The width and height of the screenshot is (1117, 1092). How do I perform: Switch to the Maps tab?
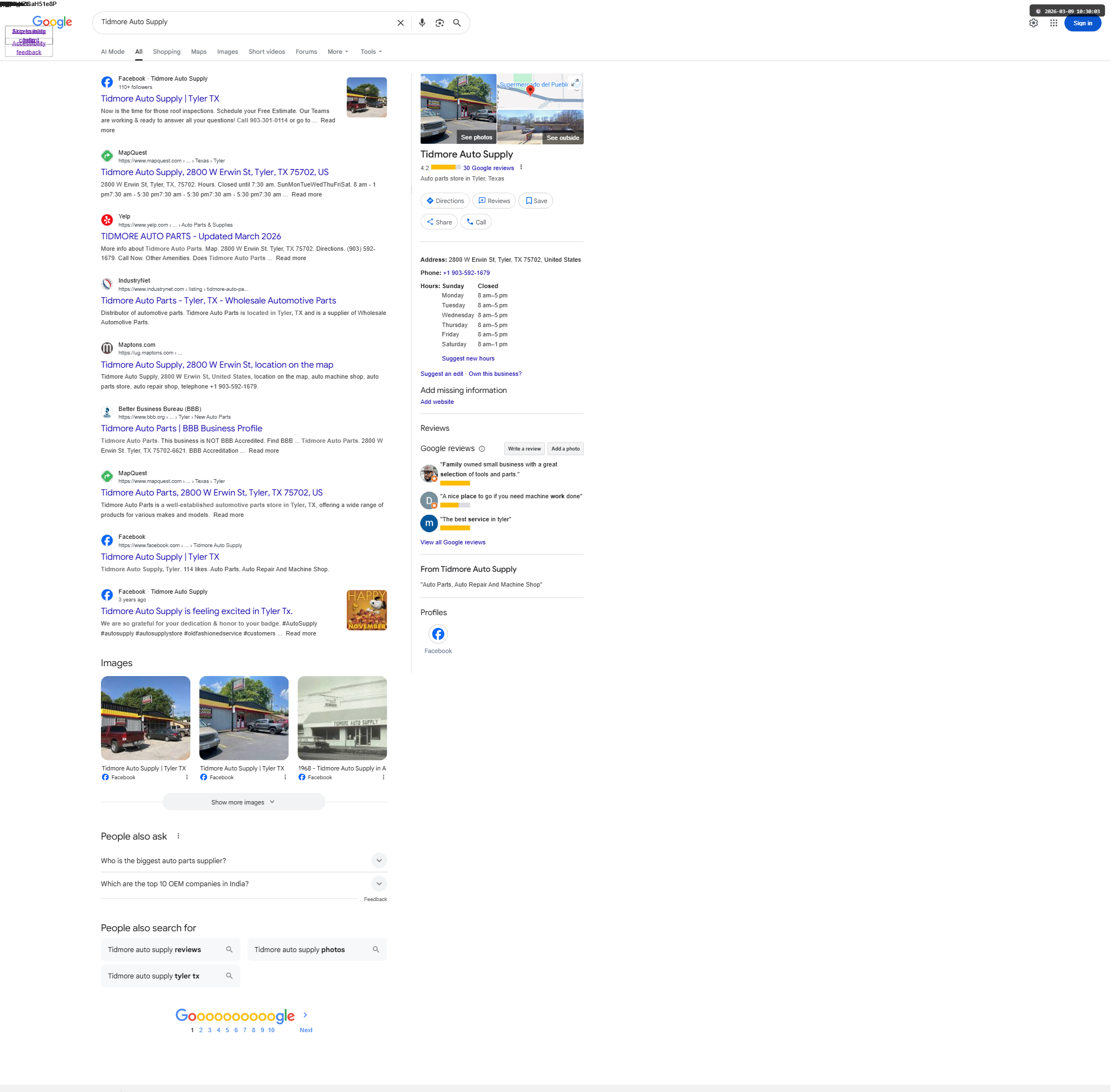coord(200,52)
